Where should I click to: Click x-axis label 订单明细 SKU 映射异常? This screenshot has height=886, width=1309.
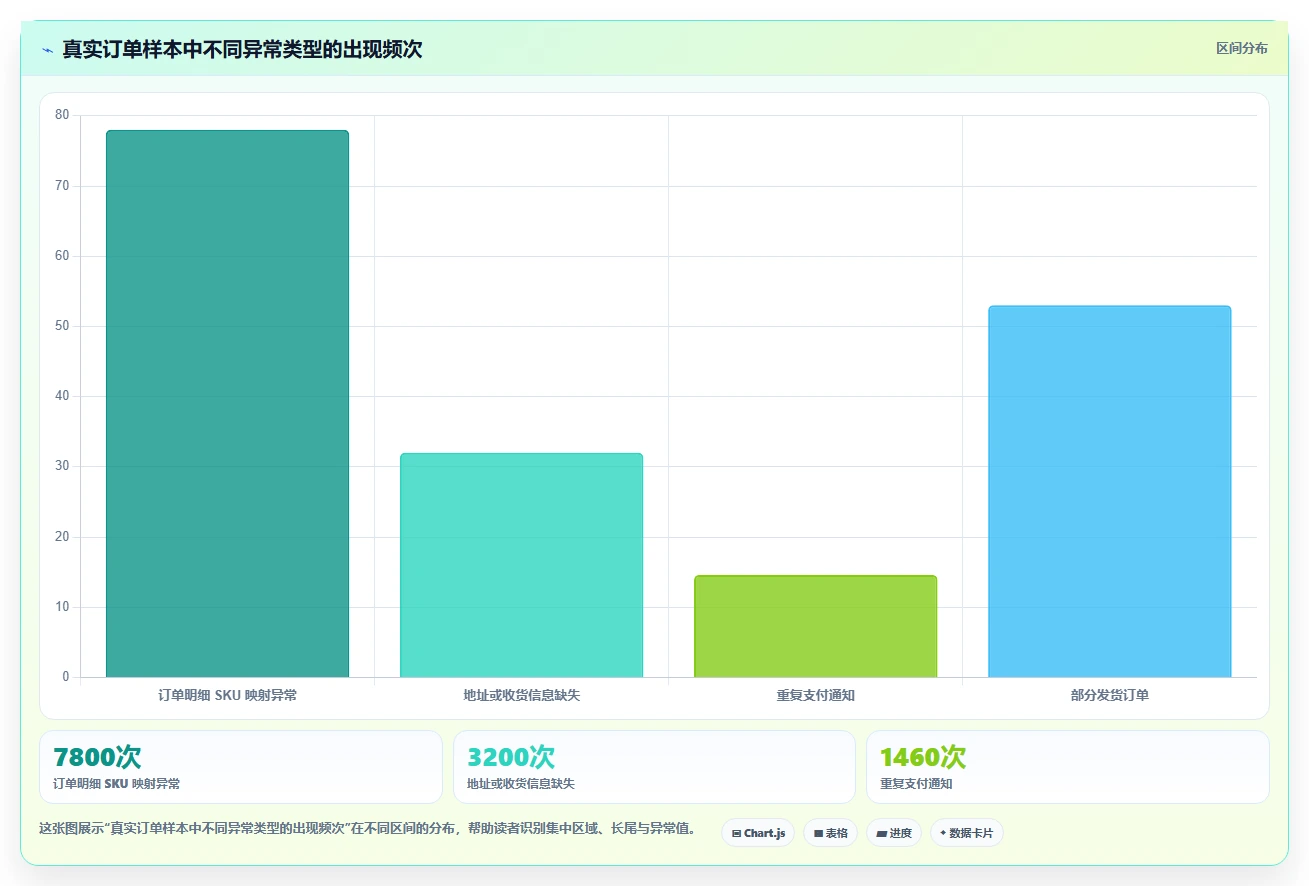(227, 695)
